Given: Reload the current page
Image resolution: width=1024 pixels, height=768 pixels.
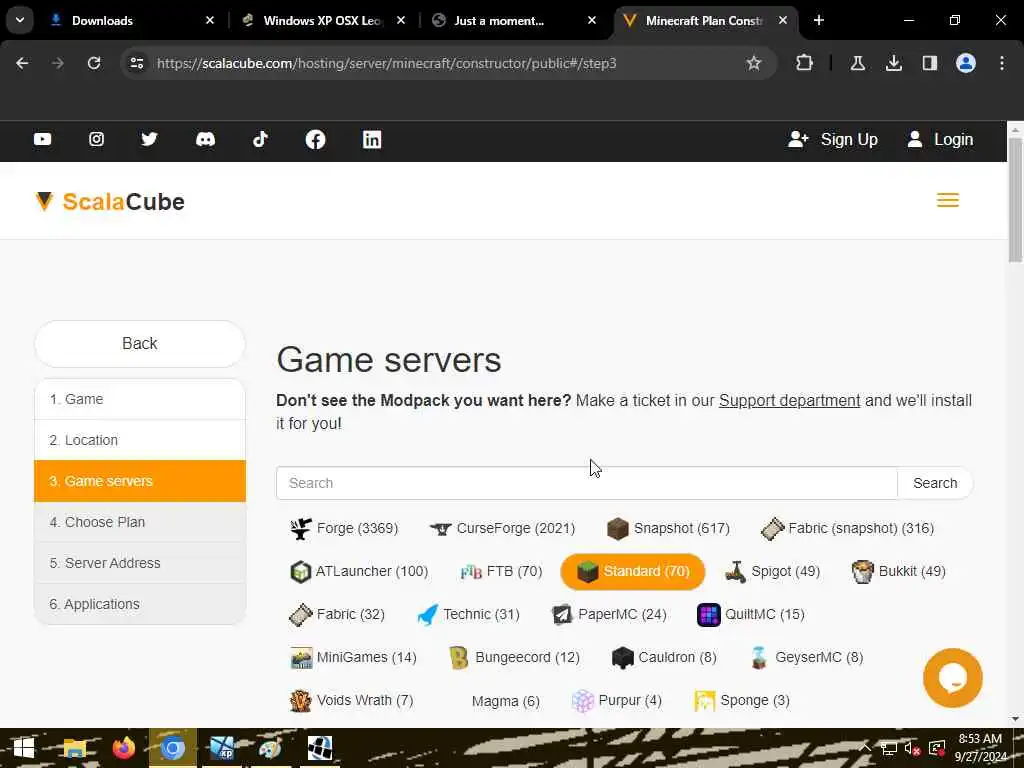Looking at the screenshot, I should 94,63.
